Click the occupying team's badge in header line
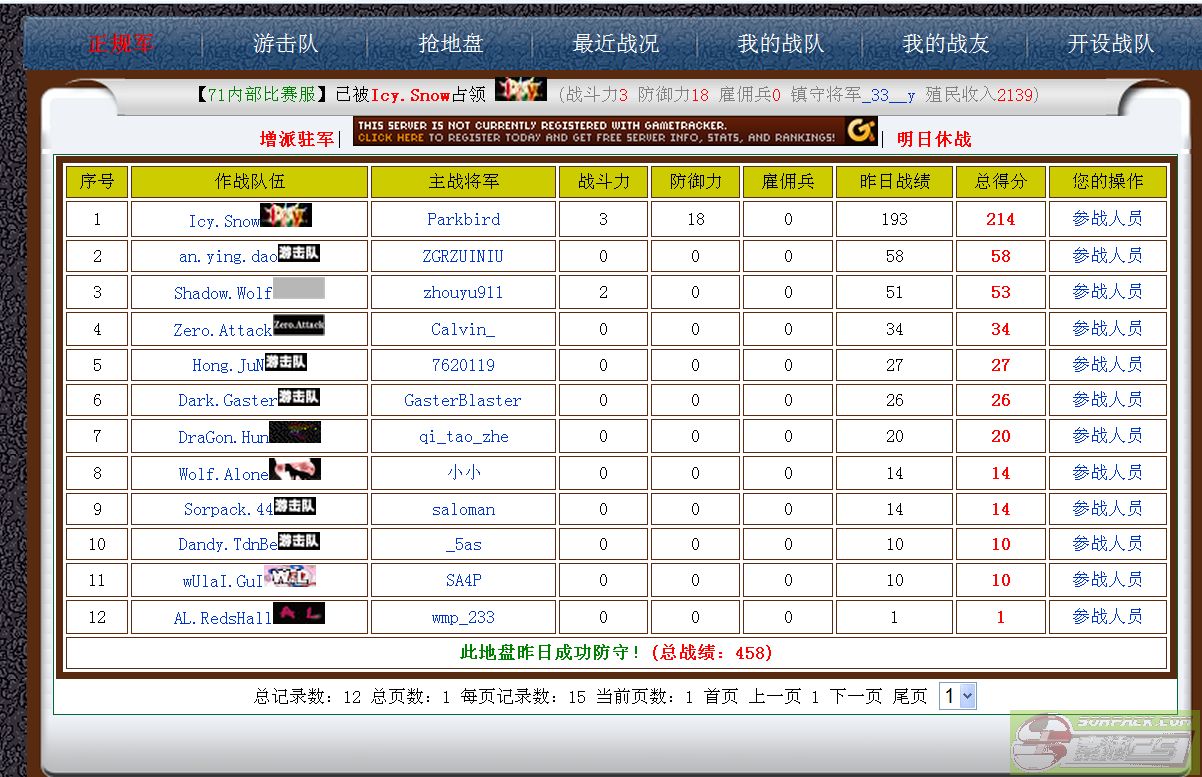 (x=521, y=91)
